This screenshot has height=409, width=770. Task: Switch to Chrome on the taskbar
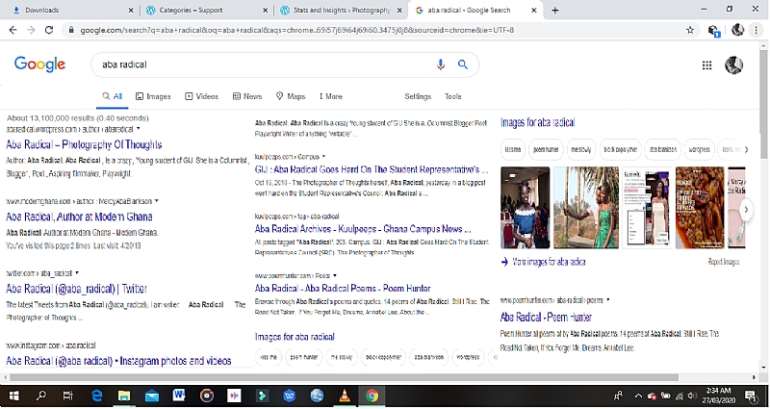372,396
